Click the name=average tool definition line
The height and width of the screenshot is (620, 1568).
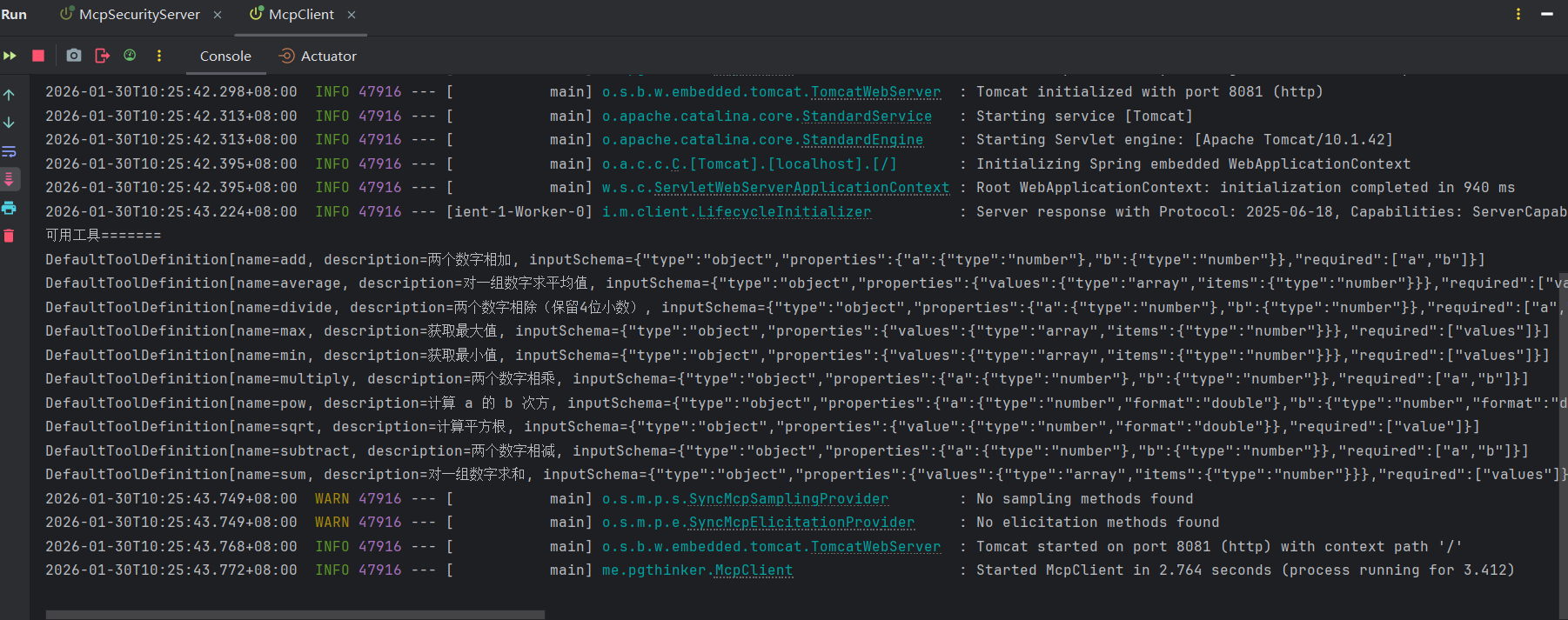click(805, 283)
